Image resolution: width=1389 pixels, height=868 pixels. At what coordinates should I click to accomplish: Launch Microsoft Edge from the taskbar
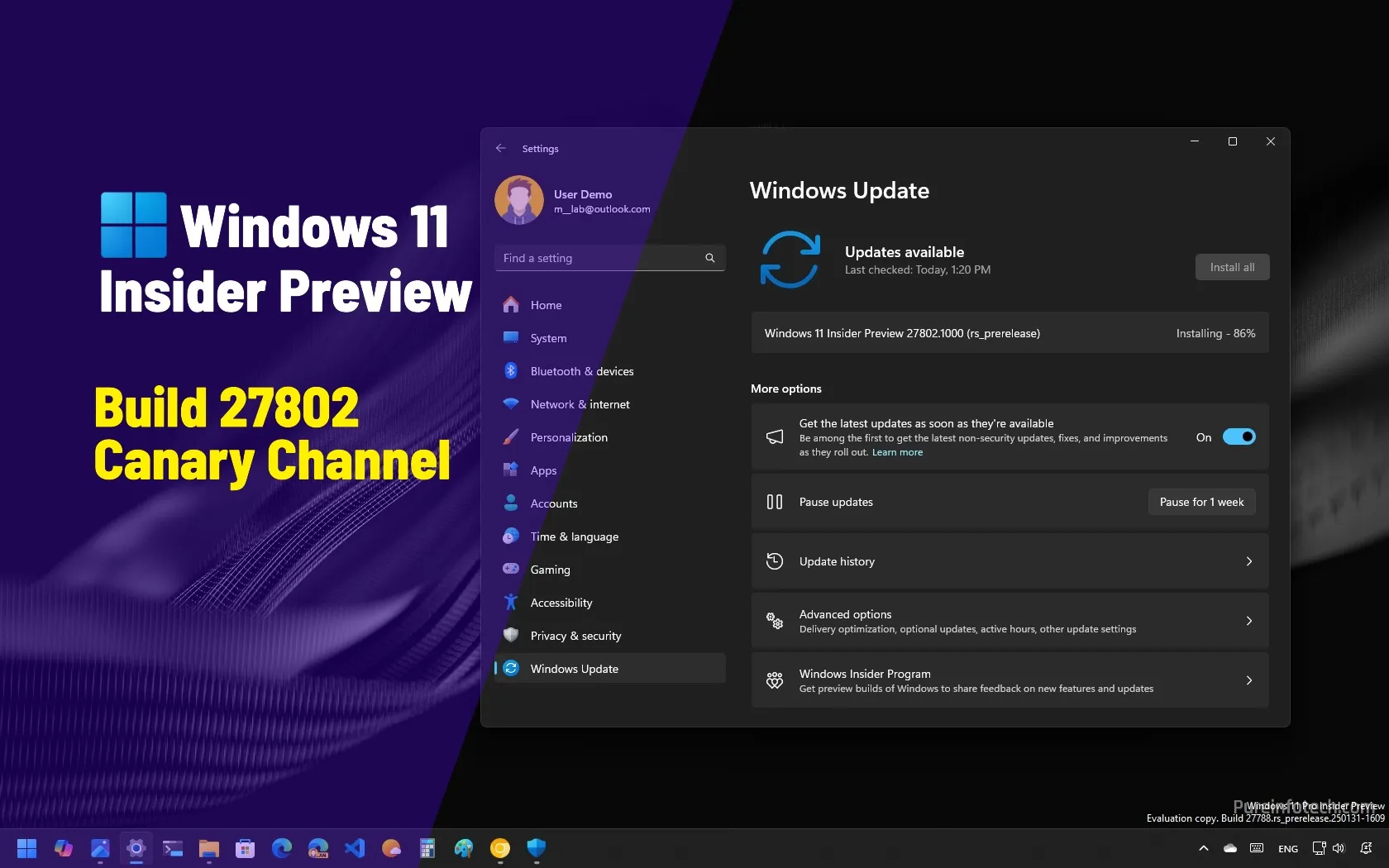click(x=281, y=848)
